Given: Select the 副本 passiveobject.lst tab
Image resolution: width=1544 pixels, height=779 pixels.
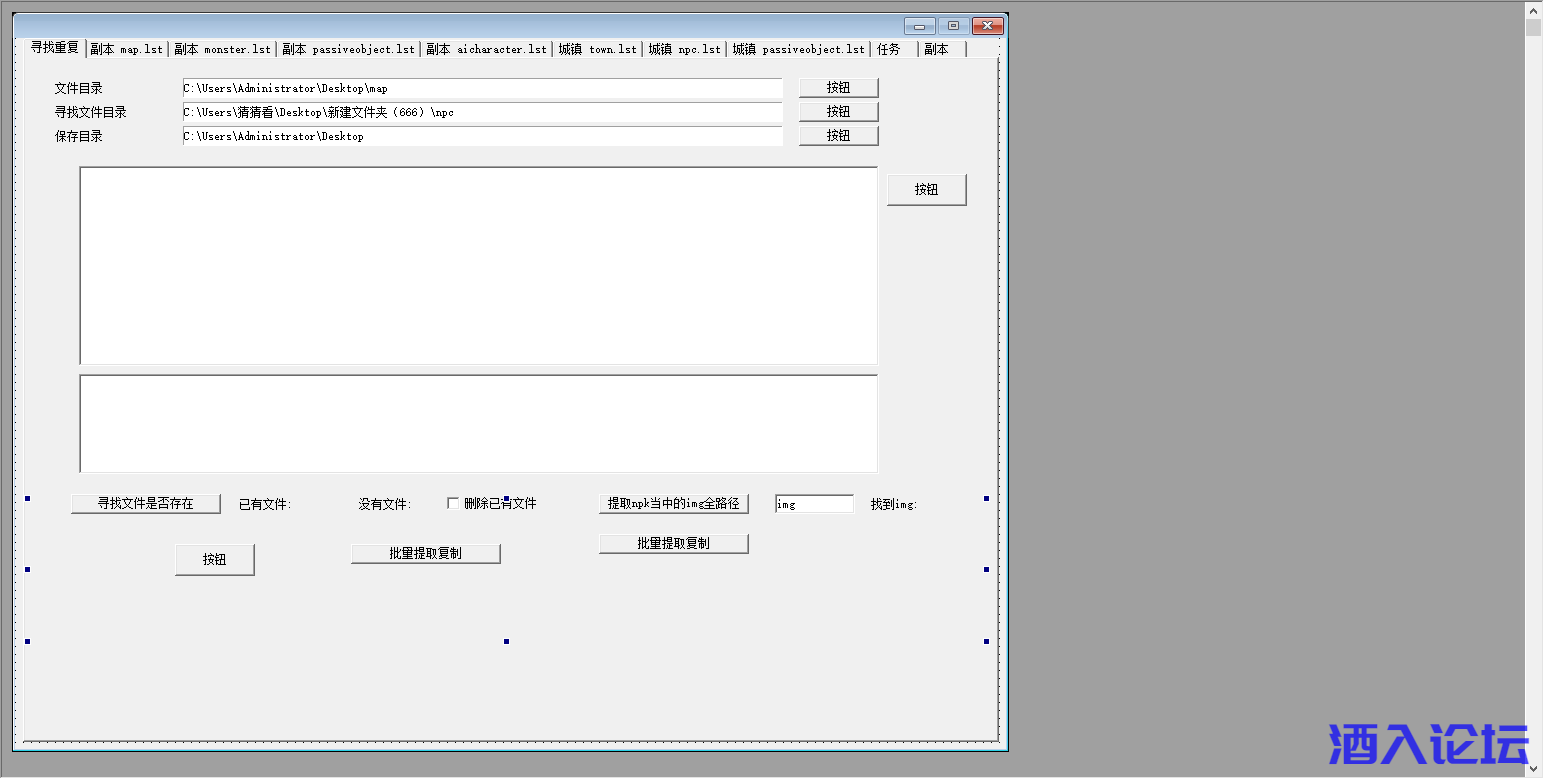Looking at the screenshot, I should coord(348,49).
